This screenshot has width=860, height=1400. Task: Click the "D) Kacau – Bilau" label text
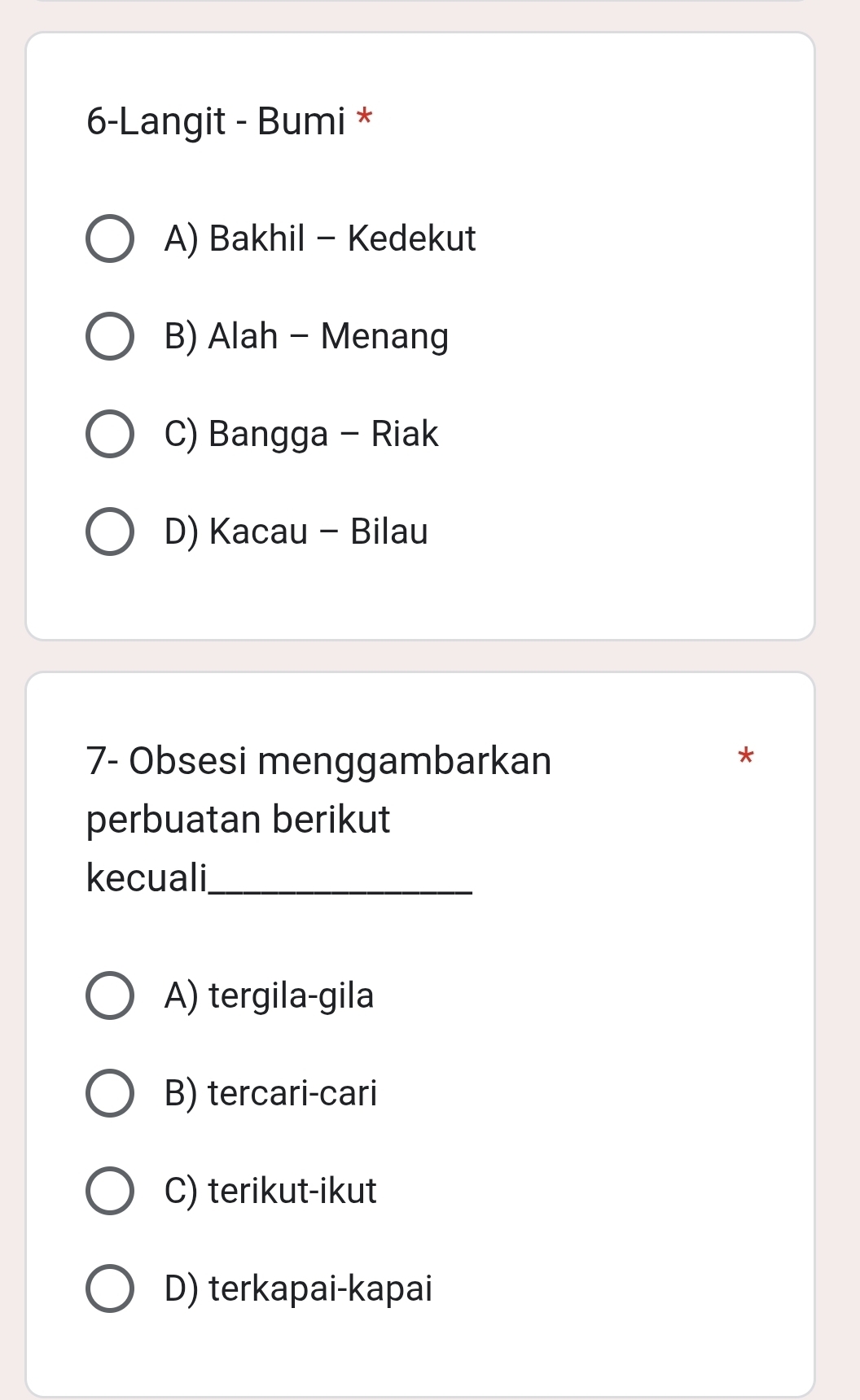(x=296, y=532)
